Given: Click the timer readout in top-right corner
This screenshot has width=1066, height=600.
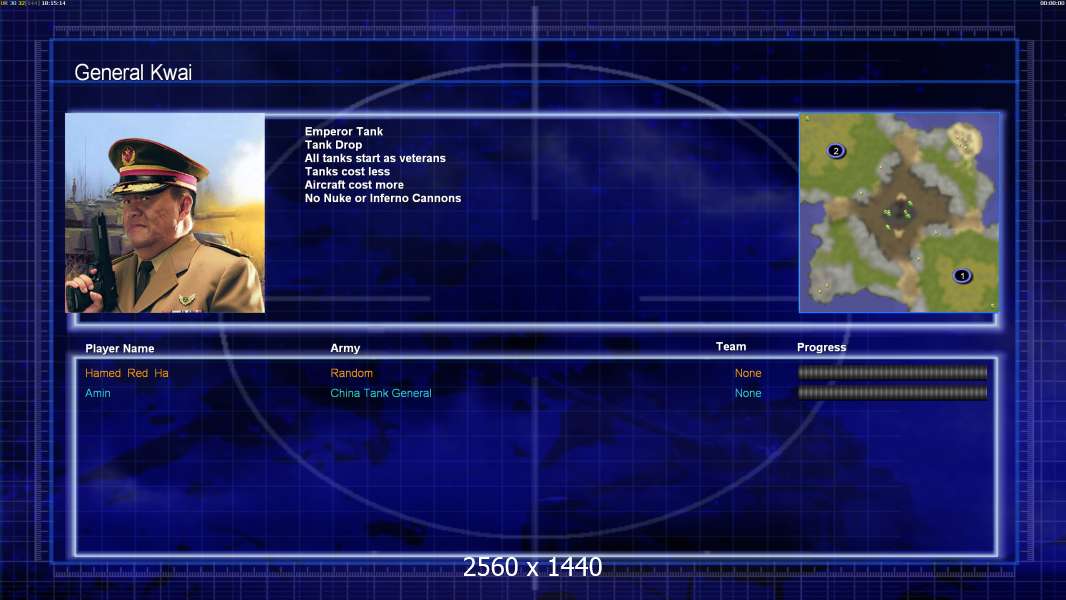Looking at the screenshot, I should [x=1052, y=3].
